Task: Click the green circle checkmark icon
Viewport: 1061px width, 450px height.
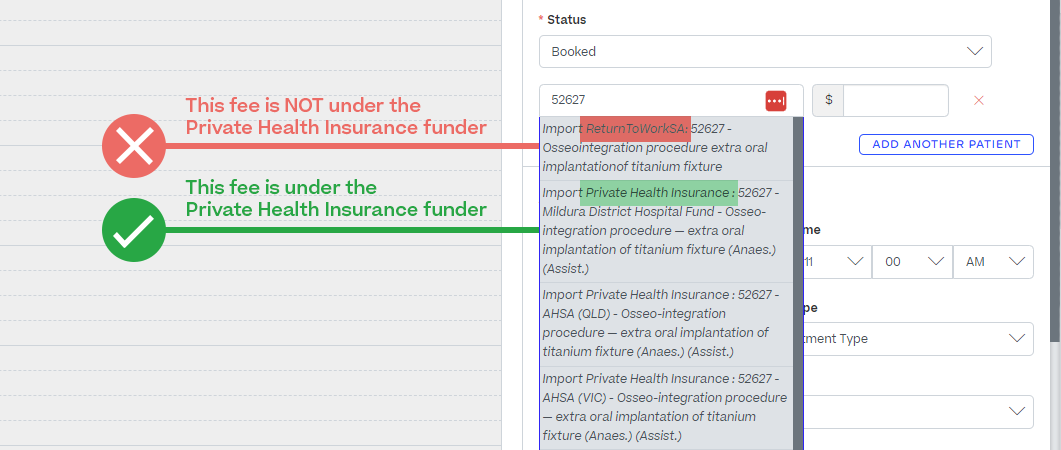Action: [x=133, y=232]
